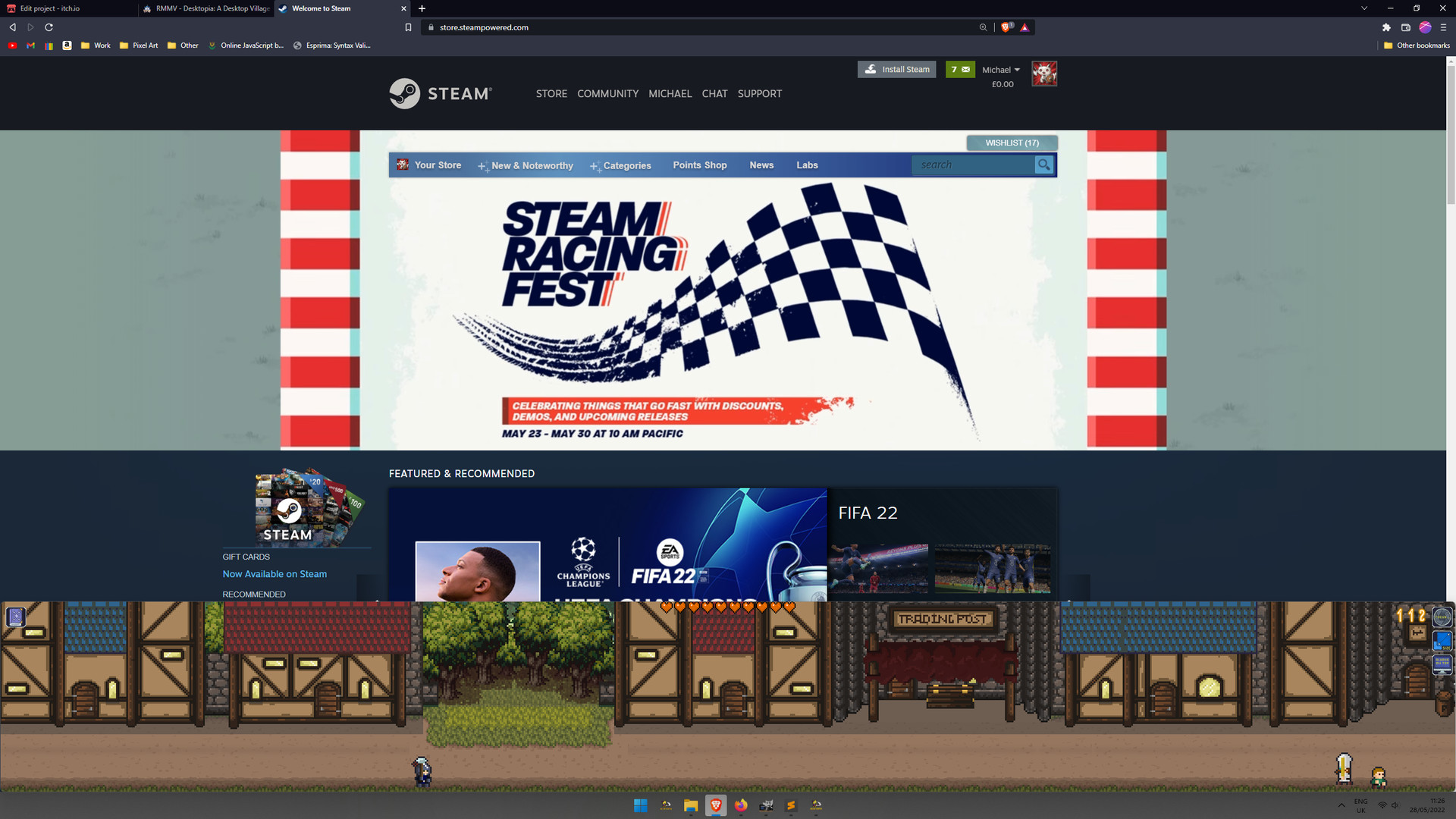Toggle the Always On Top icon in Desktopia

(x=1442, y=665)
